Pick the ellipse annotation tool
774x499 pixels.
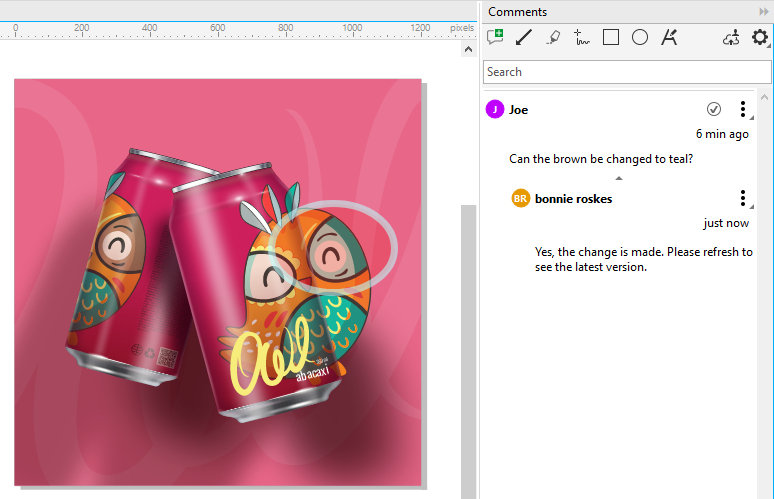pos(640,38)
